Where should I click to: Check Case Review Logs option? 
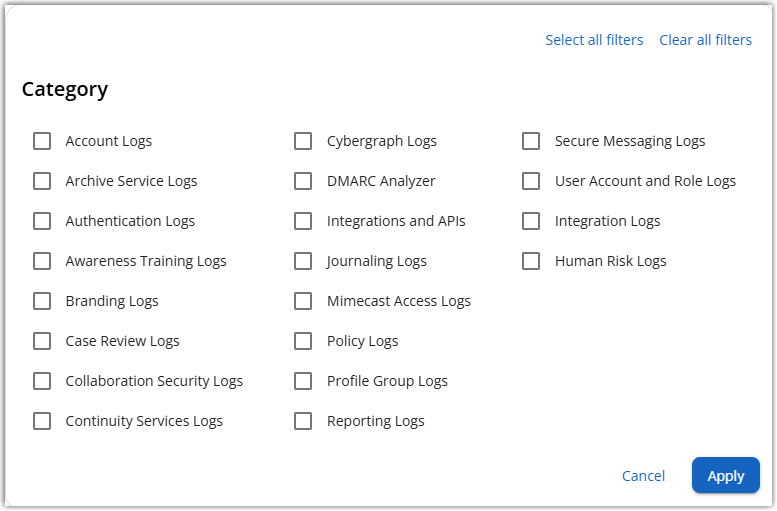(x=42, y=341)
